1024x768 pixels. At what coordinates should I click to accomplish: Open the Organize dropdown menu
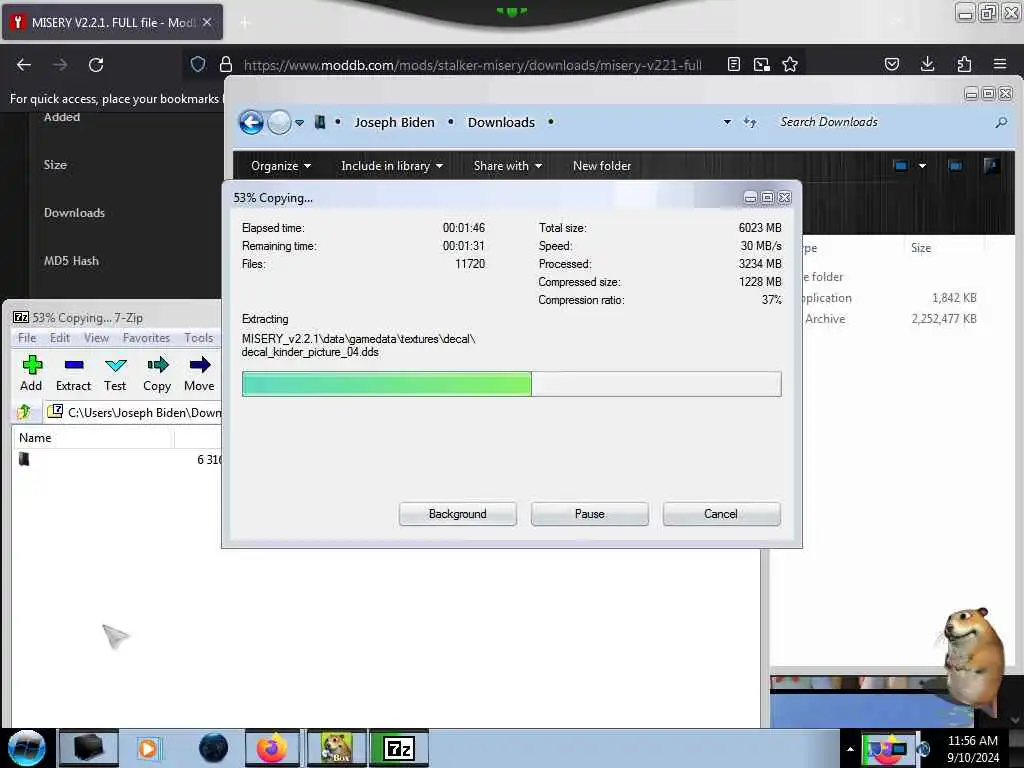tap(281, 166)
